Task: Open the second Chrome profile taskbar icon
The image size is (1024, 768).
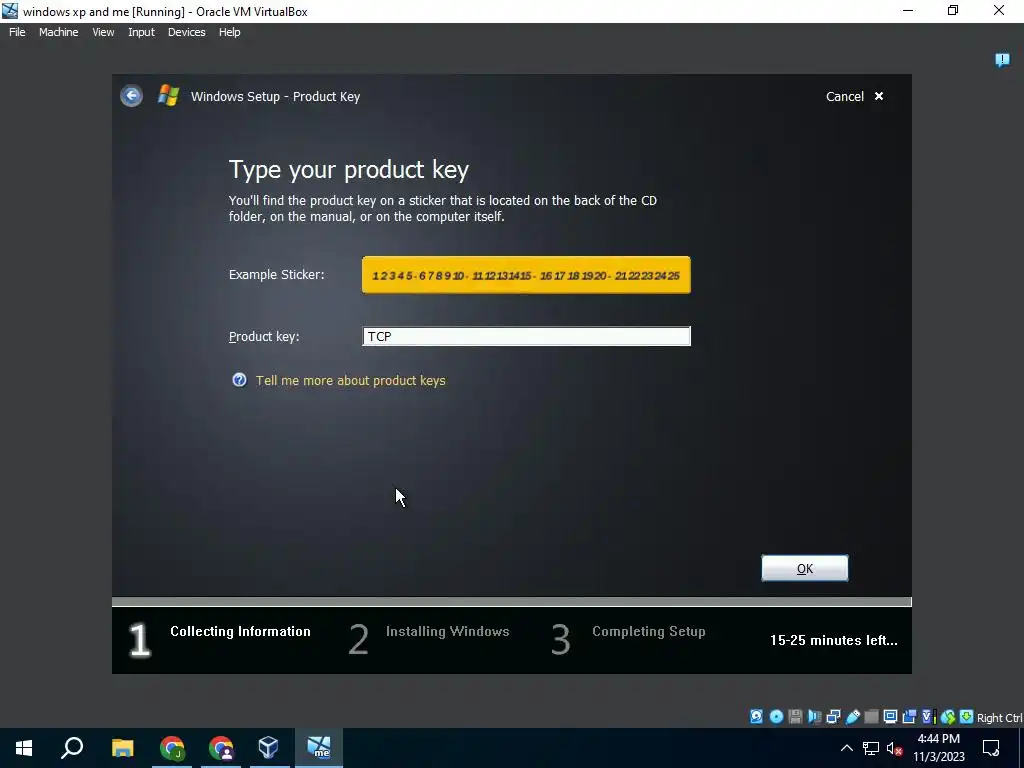Action: point(221,748)
